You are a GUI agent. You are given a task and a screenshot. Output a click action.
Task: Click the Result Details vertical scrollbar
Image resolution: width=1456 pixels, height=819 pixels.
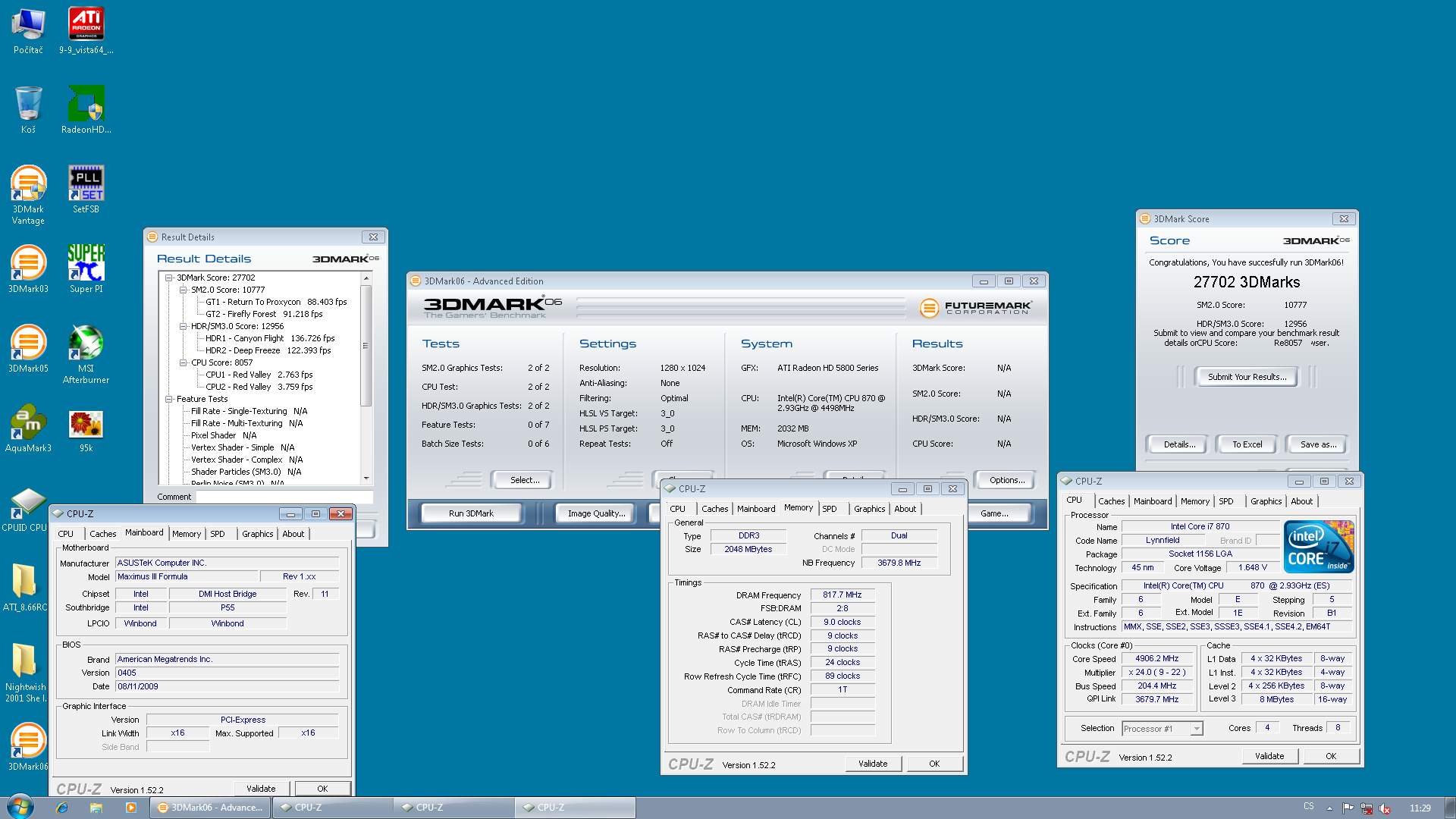pyautogui.click(x=366, y=345)
